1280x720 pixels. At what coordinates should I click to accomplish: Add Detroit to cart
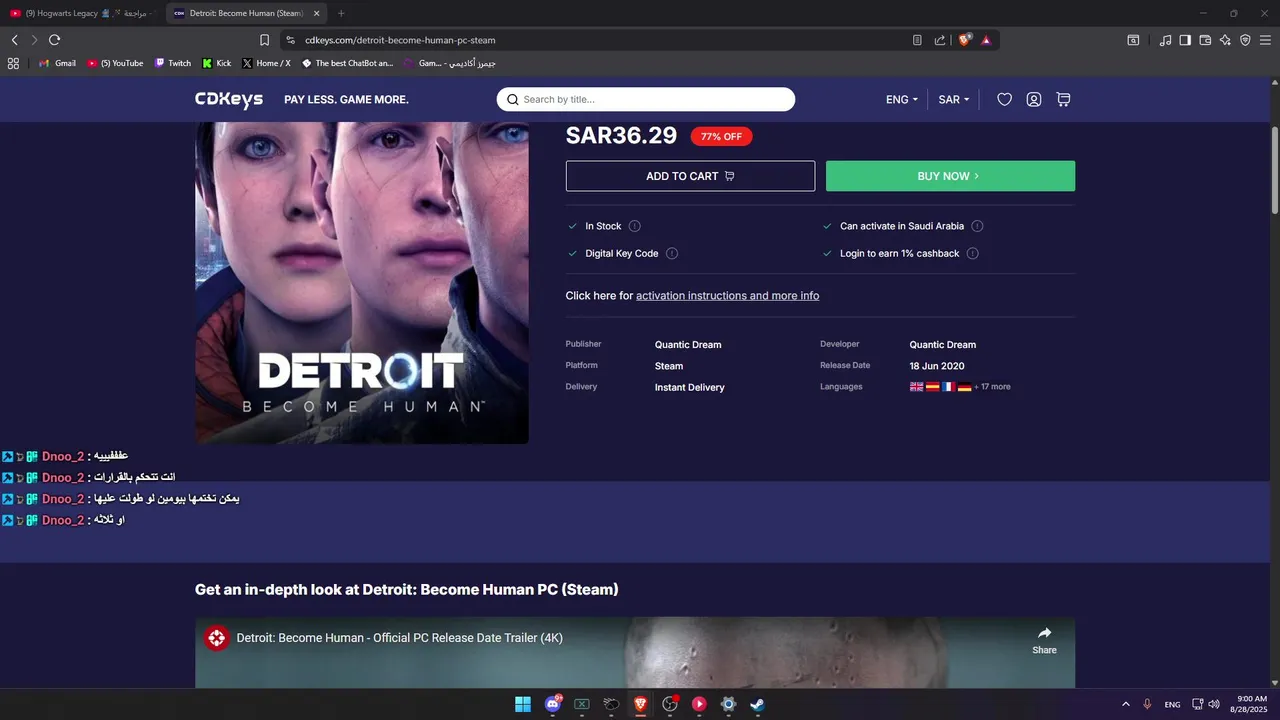pyautogui.click(x=690, y=176)
